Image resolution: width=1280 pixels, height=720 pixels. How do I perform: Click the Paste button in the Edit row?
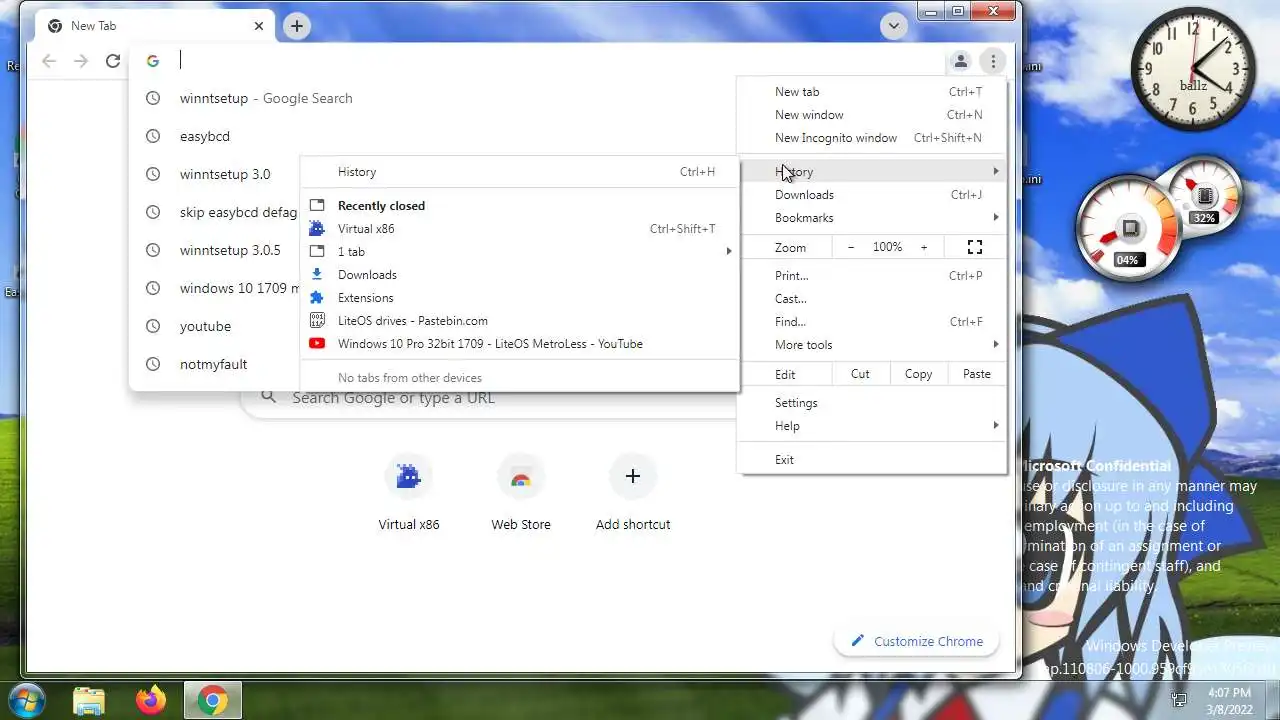(976, 374)
